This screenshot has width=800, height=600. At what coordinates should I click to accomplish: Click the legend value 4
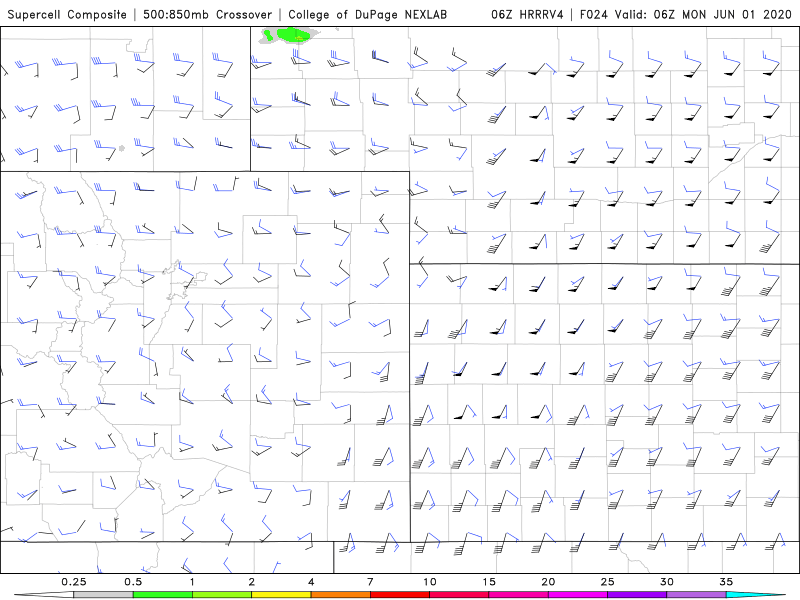(x=311, y=582)
